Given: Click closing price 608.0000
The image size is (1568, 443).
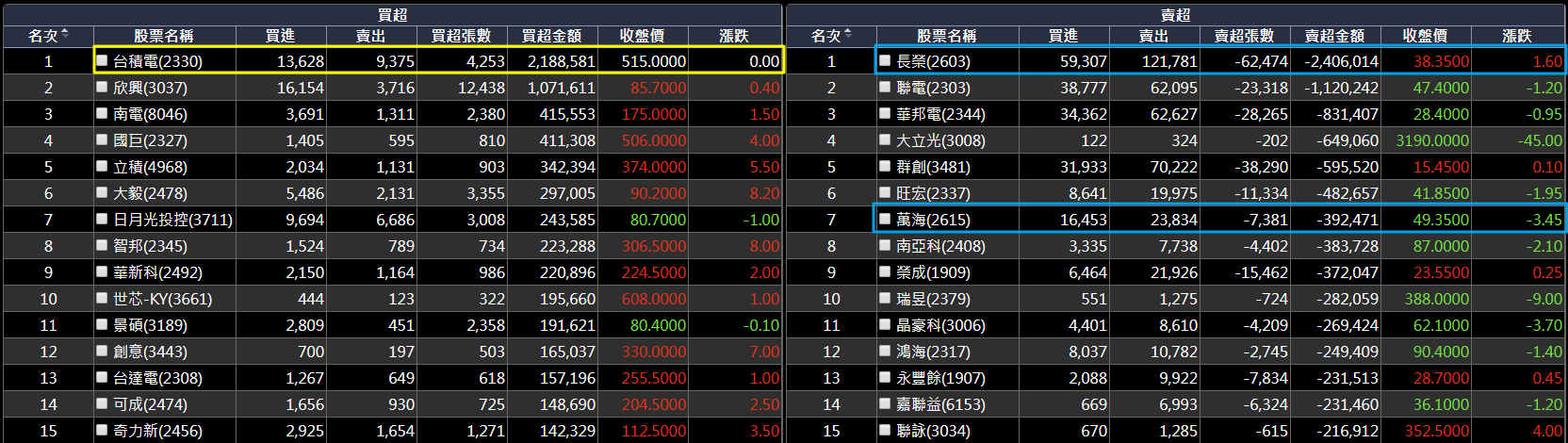Looking at the screenshot, I should click(653, 299).
